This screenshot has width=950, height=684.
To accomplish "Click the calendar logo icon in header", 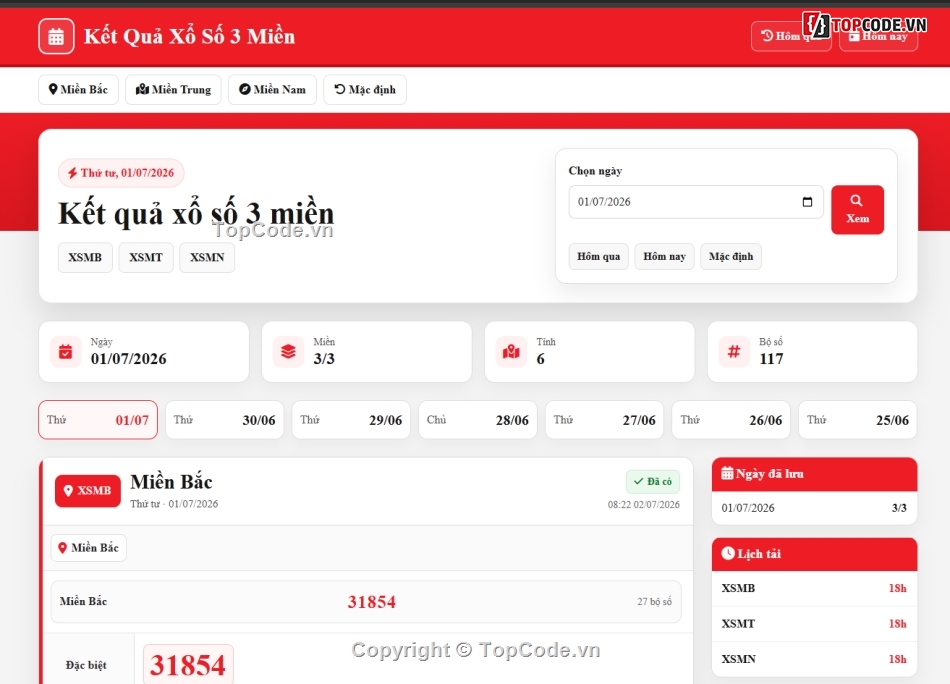I will 56,36.
